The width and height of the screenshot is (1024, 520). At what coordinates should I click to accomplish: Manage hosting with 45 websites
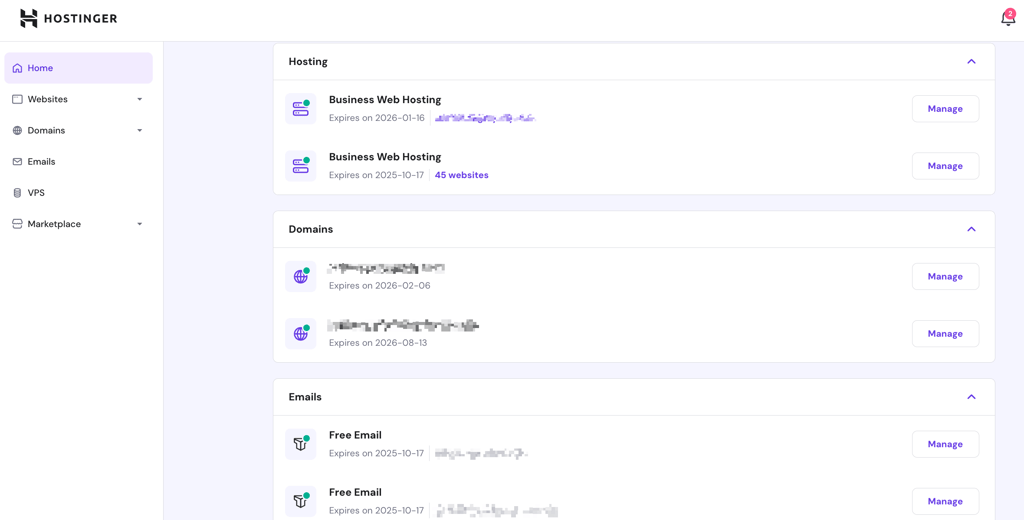coord(946,166)
